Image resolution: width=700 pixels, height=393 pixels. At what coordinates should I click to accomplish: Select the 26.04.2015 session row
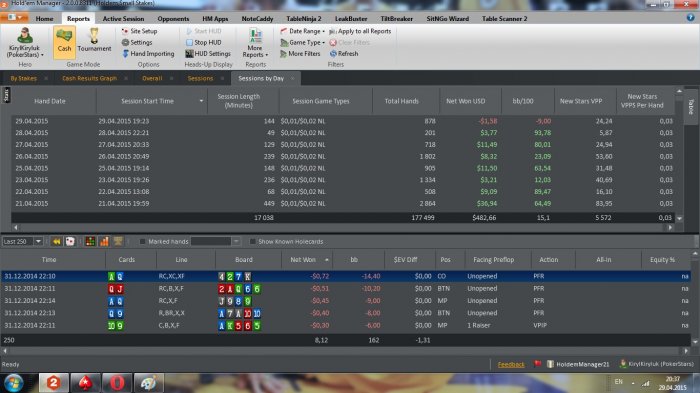(x=344, y=156)
